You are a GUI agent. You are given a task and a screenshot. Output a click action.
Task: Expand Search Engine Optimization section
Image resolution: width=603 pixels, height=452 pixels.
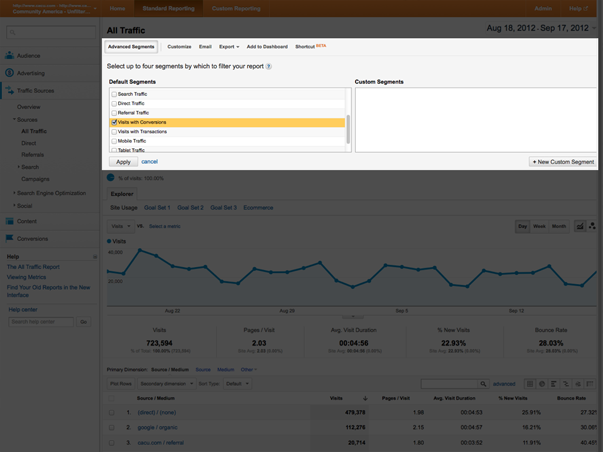coord(14,193)
